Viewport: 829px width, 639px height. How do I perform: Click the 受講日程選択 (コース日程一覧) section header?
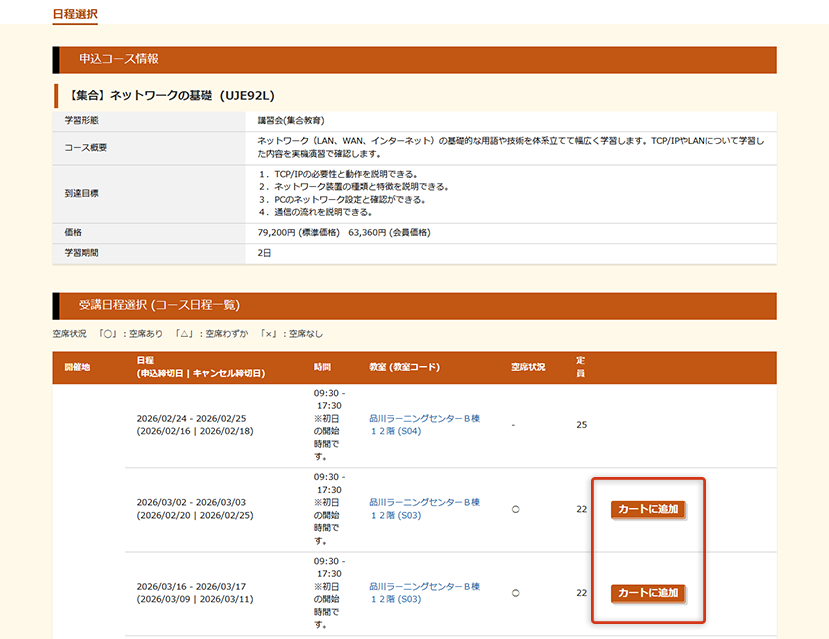pos(158,306)
